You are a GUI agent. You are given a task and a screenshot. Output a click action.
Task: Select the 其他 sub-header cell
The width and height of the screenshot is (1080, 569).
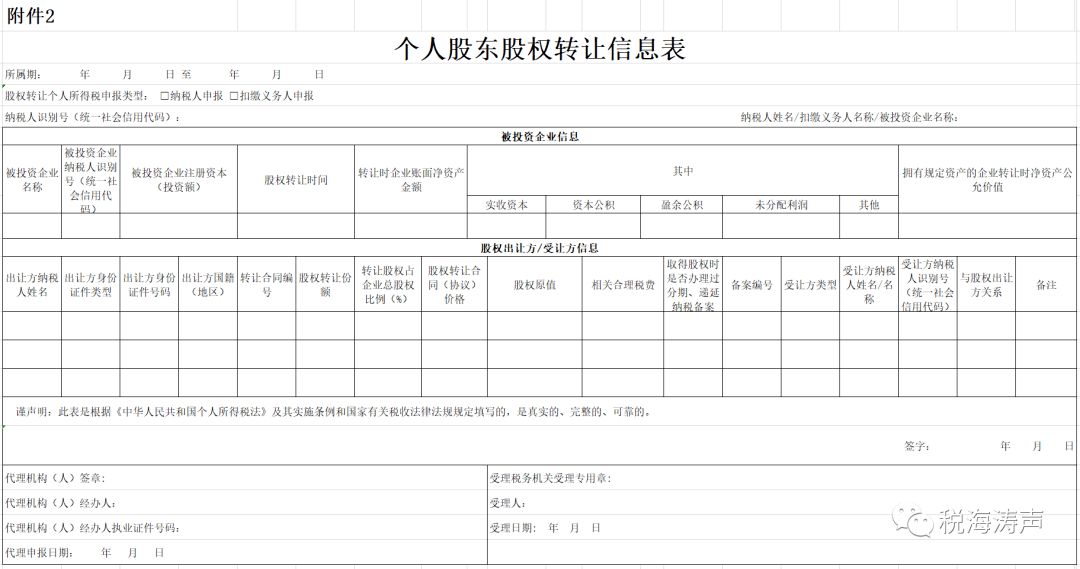(x=869, y=205)
